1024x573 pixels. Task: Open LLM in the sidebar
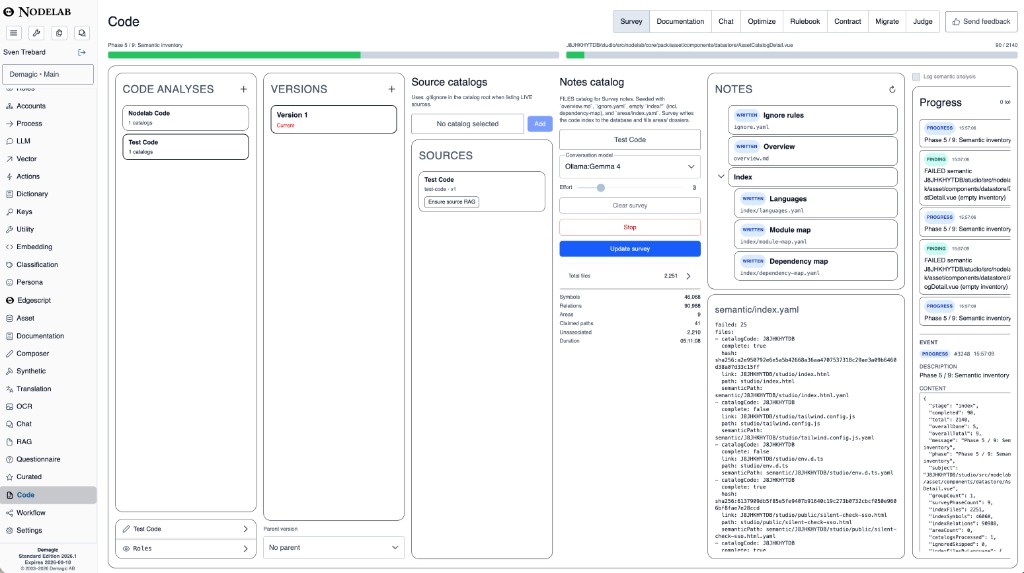click(48, 141)
